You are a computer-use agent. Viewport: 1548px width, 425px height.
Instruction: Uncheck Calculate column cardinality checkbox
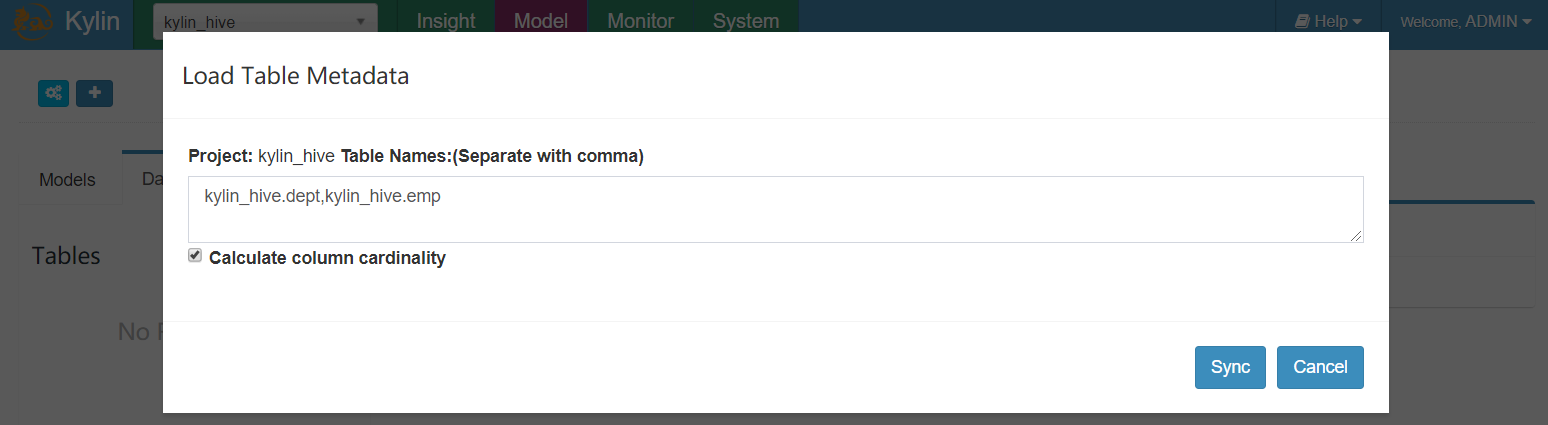(195, 256)
